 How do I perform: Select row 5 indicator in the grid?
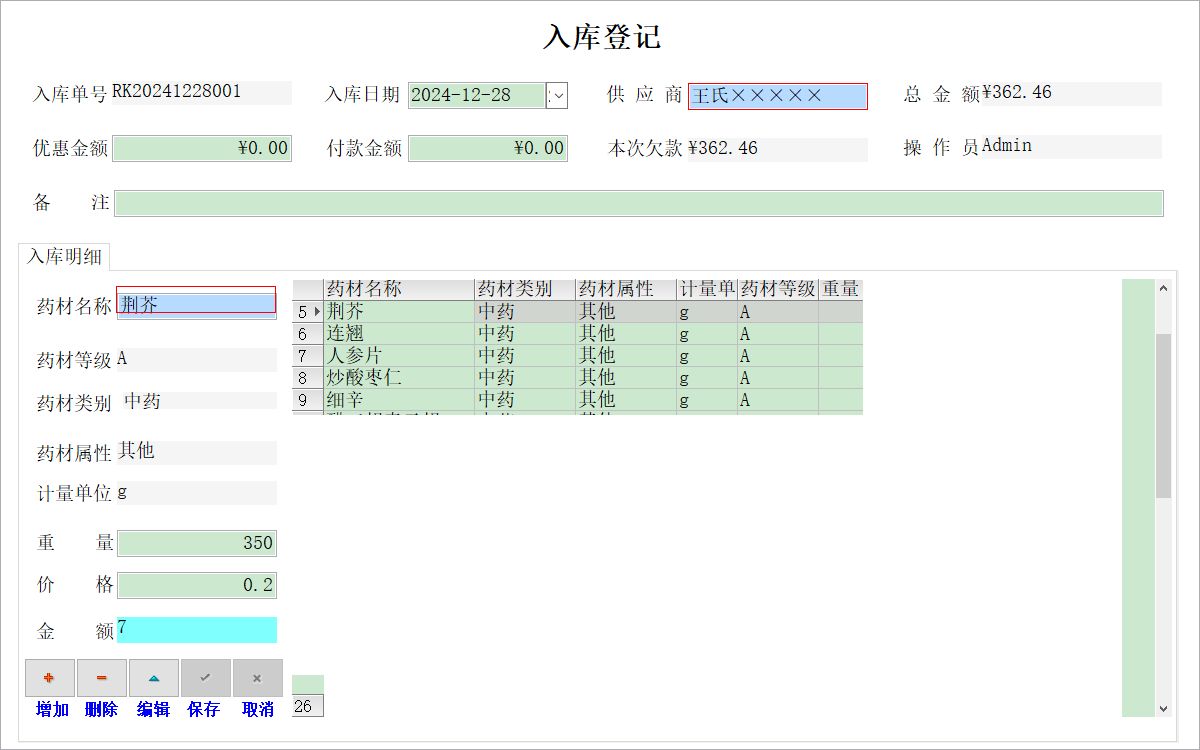click(x=308, y=311)
